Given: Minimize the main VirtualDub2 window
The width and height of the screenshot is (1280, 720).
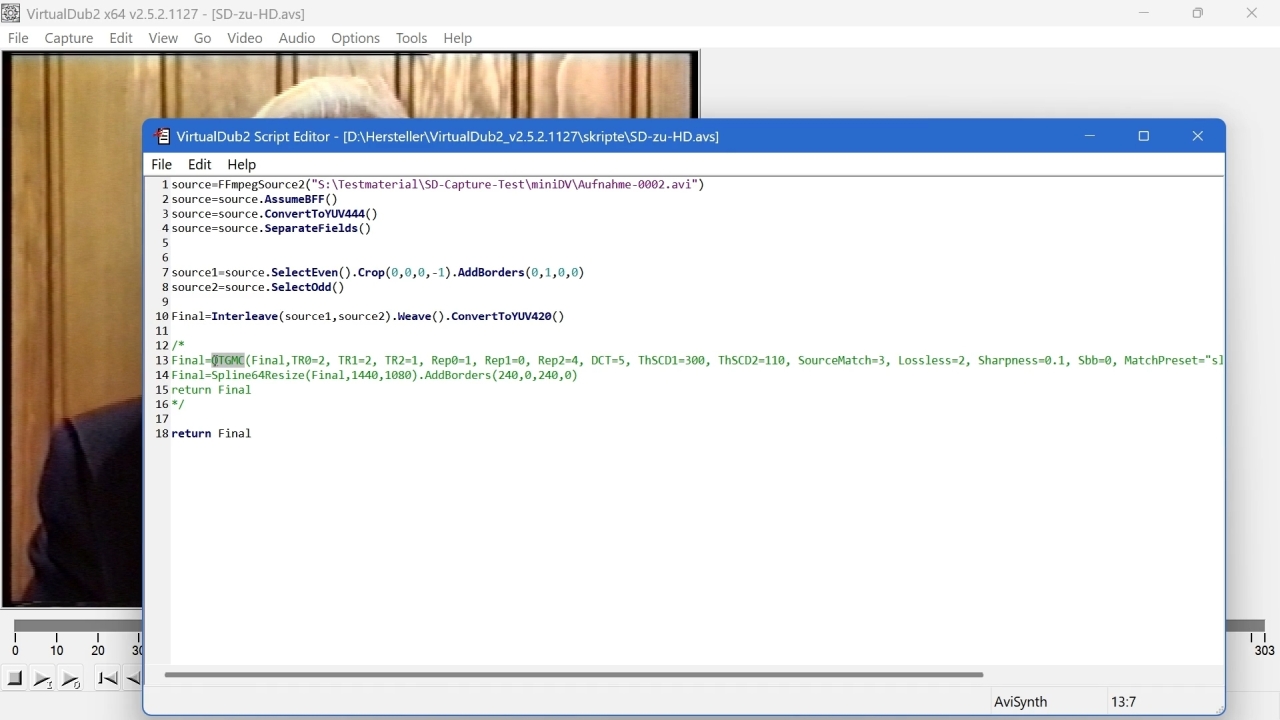Looking at the screenshot, I should point(1144,13).
